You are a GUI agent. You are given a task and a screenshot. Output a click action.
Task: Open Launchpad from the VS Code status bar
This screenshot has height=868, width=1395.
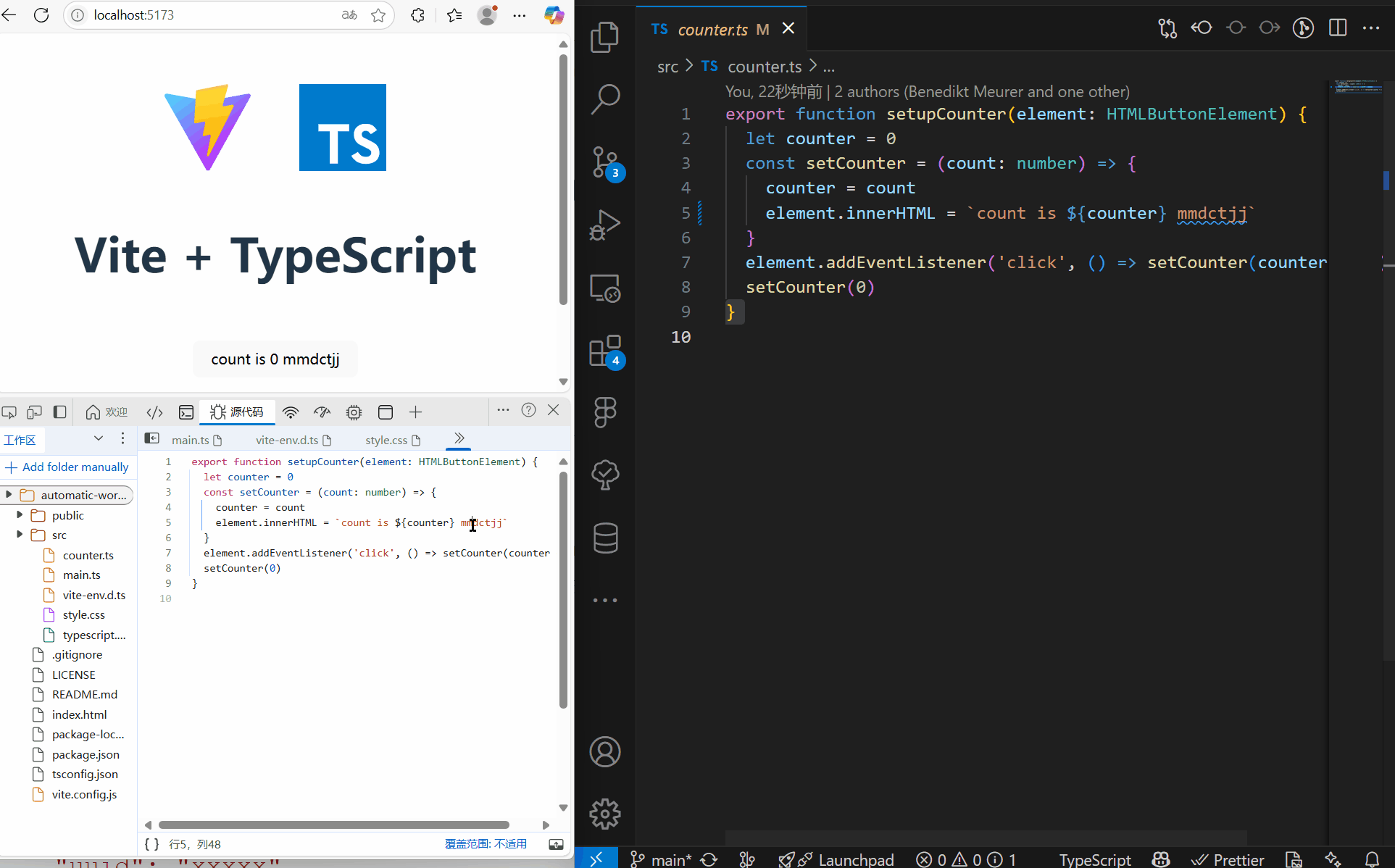(836, 859)
